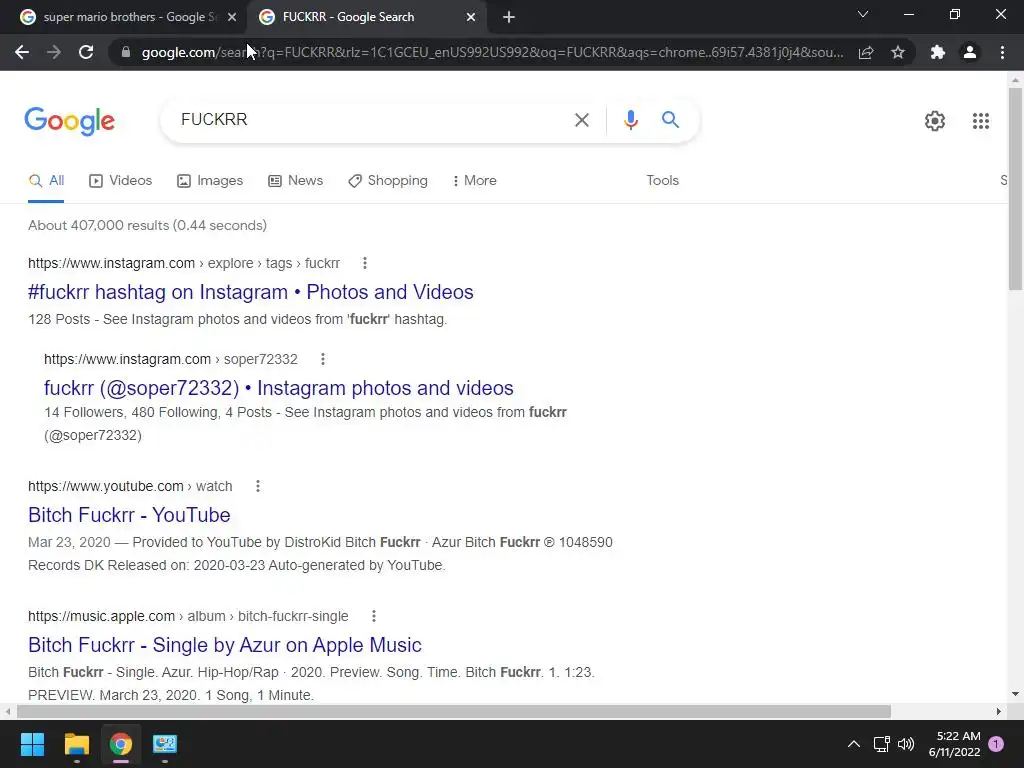1024x768 pixels.
Task: Expand the More search filters menu
Action: point(475,181)
